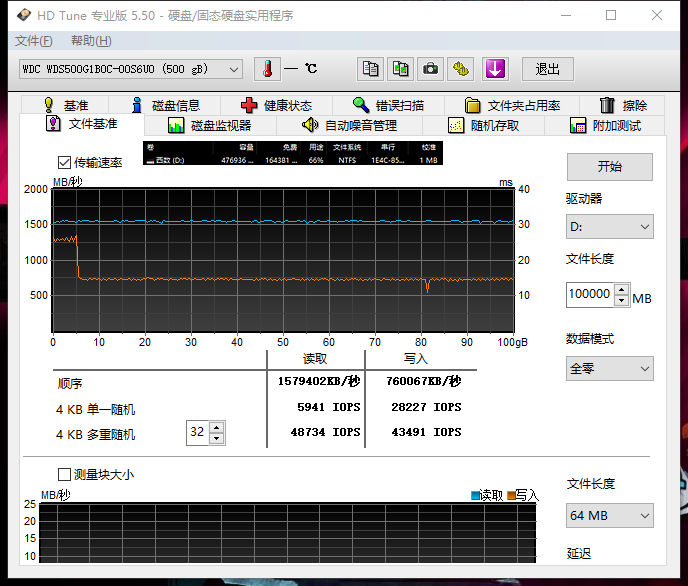Click the 开始 start button

[609, 167]
